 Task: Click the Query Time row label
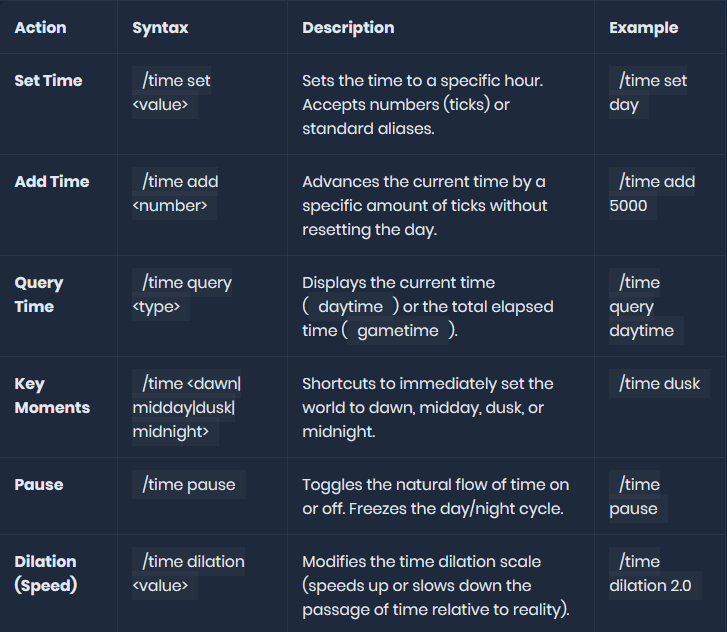tap(39, 295)
